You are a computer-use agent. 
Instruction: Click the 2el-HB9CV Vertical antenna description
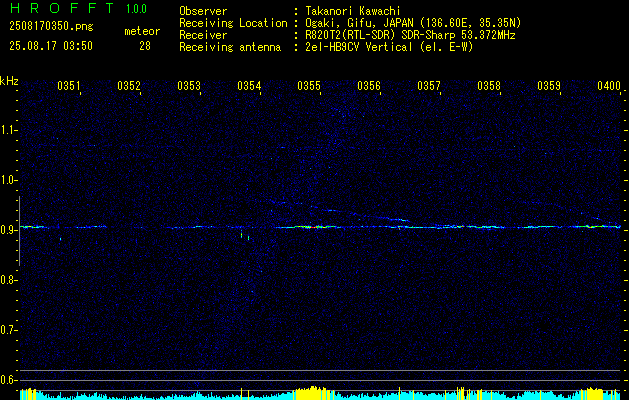point(389,47)
